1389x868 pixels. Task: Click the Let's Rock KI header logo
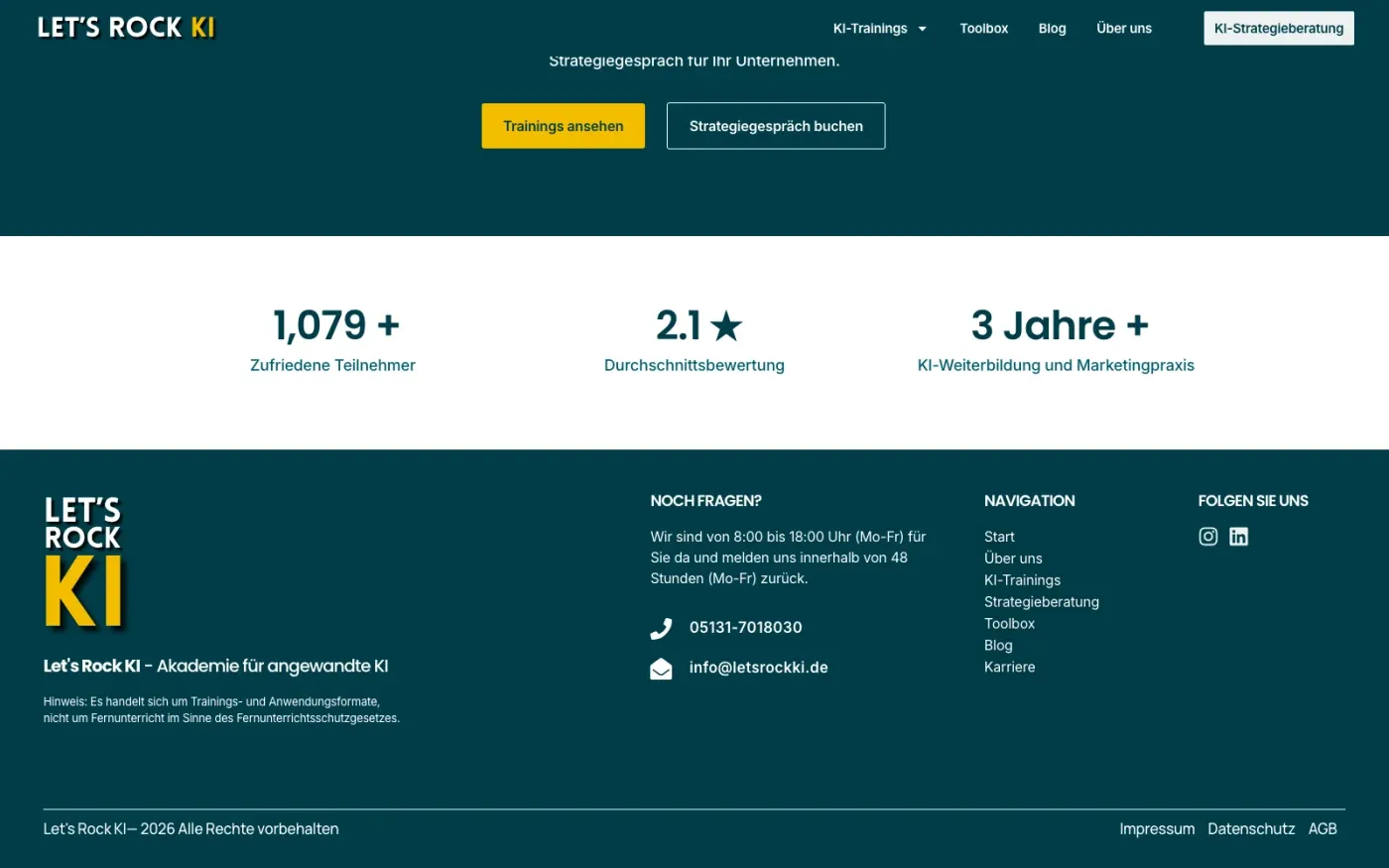[126, 28]
